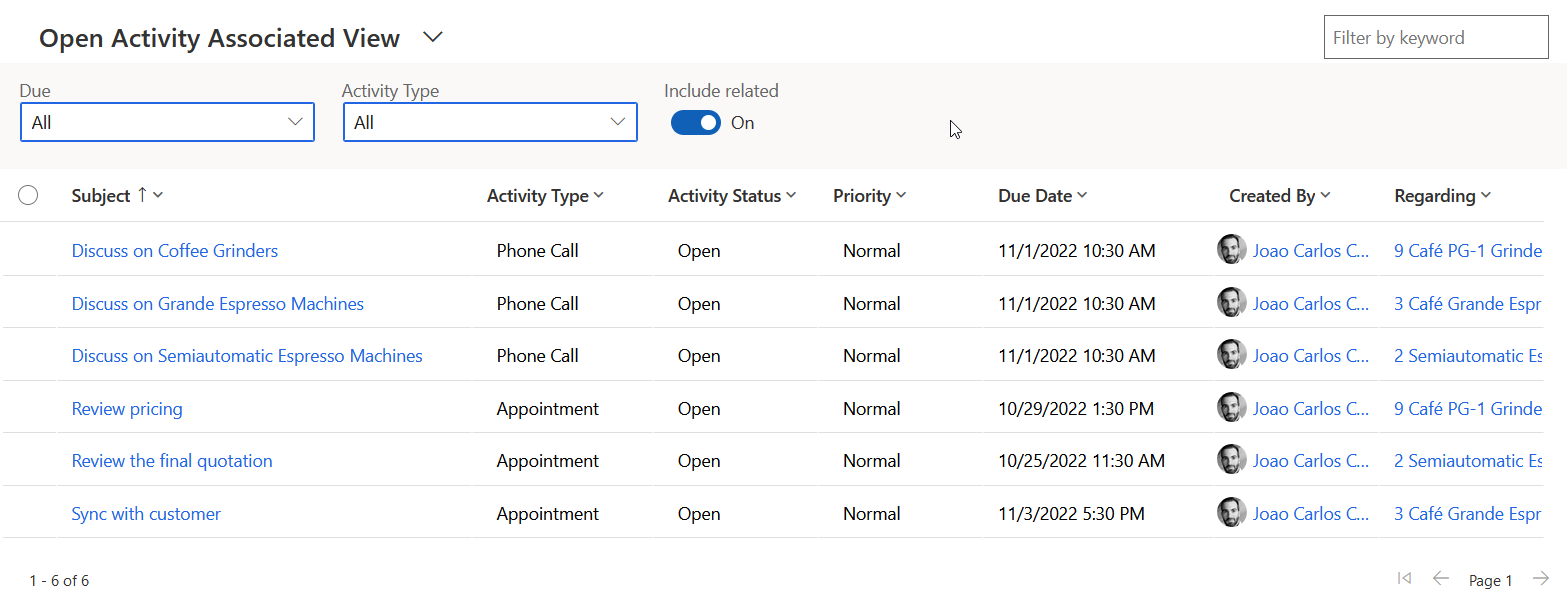Click avatar in Sync with customer row

(x=1231, y=513)
